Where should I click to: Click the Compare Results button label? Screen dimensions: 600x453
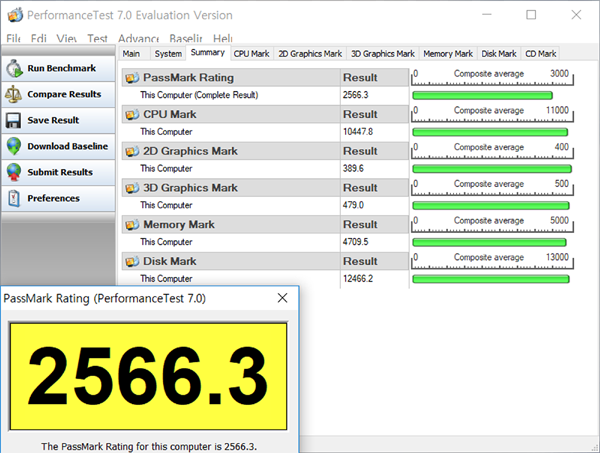click(x=64, y=94)
